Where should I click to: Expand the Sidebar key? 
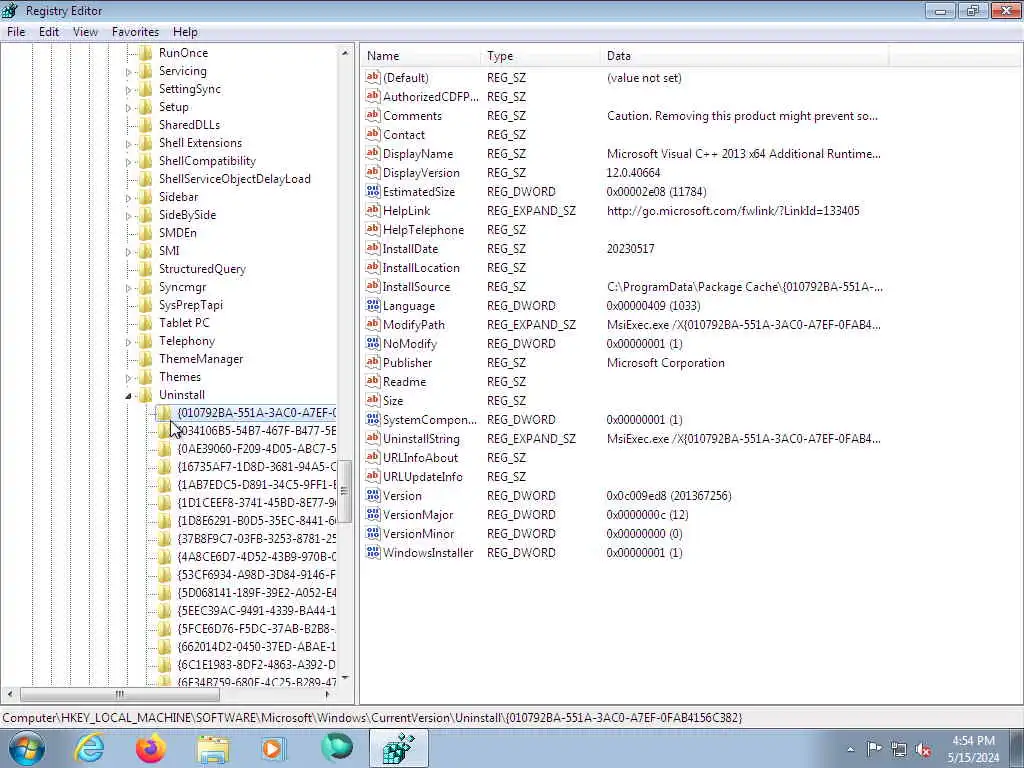[129, 197]
